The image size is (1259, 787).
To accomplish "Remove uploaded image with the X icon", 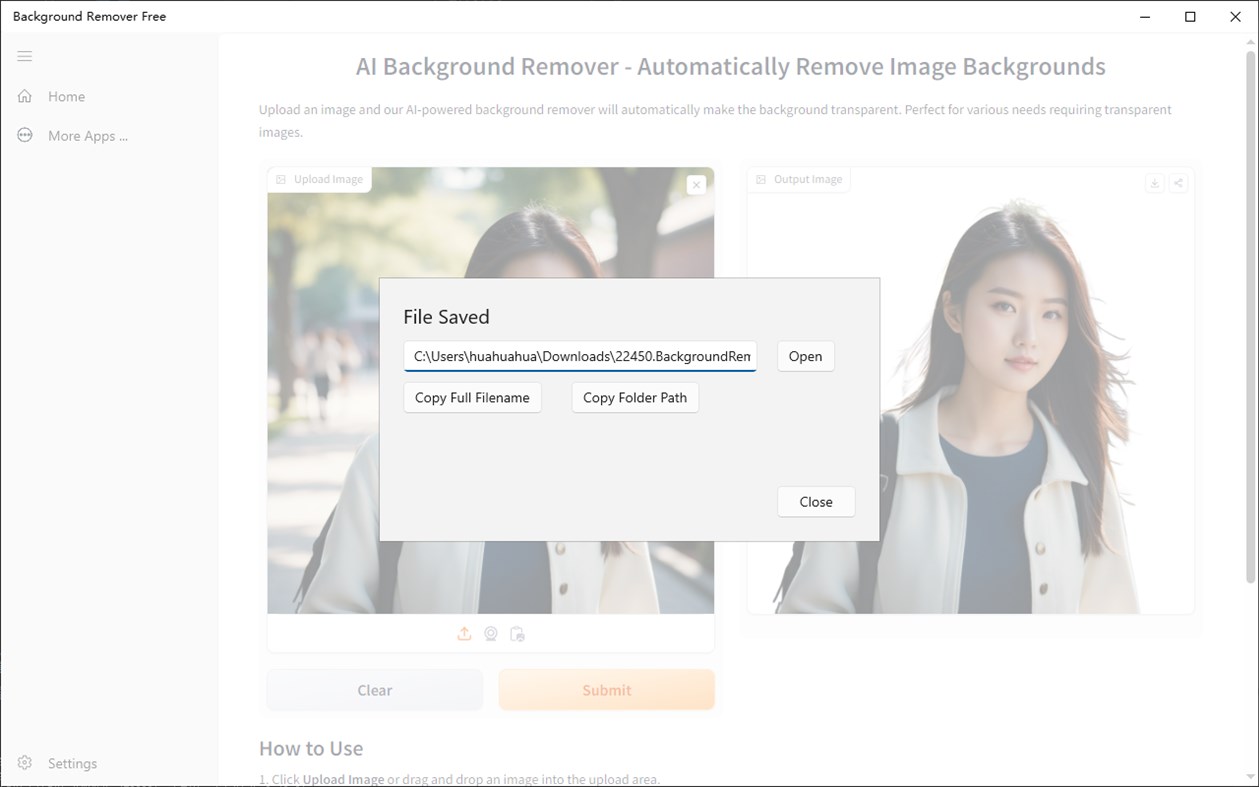I will (x=696, y=185).
